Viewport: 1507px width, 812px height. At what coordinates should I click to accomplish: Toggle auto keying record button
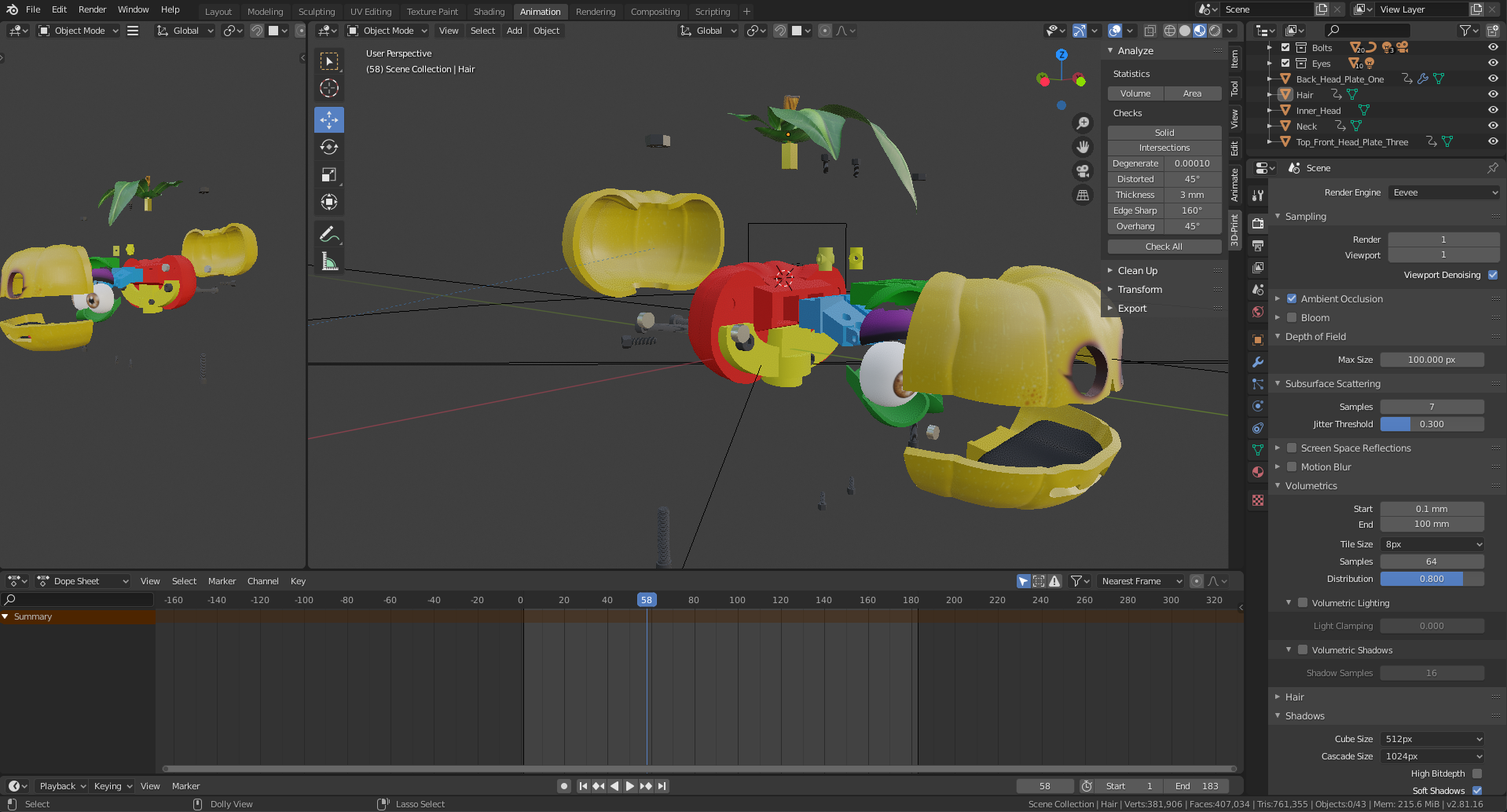563,786
